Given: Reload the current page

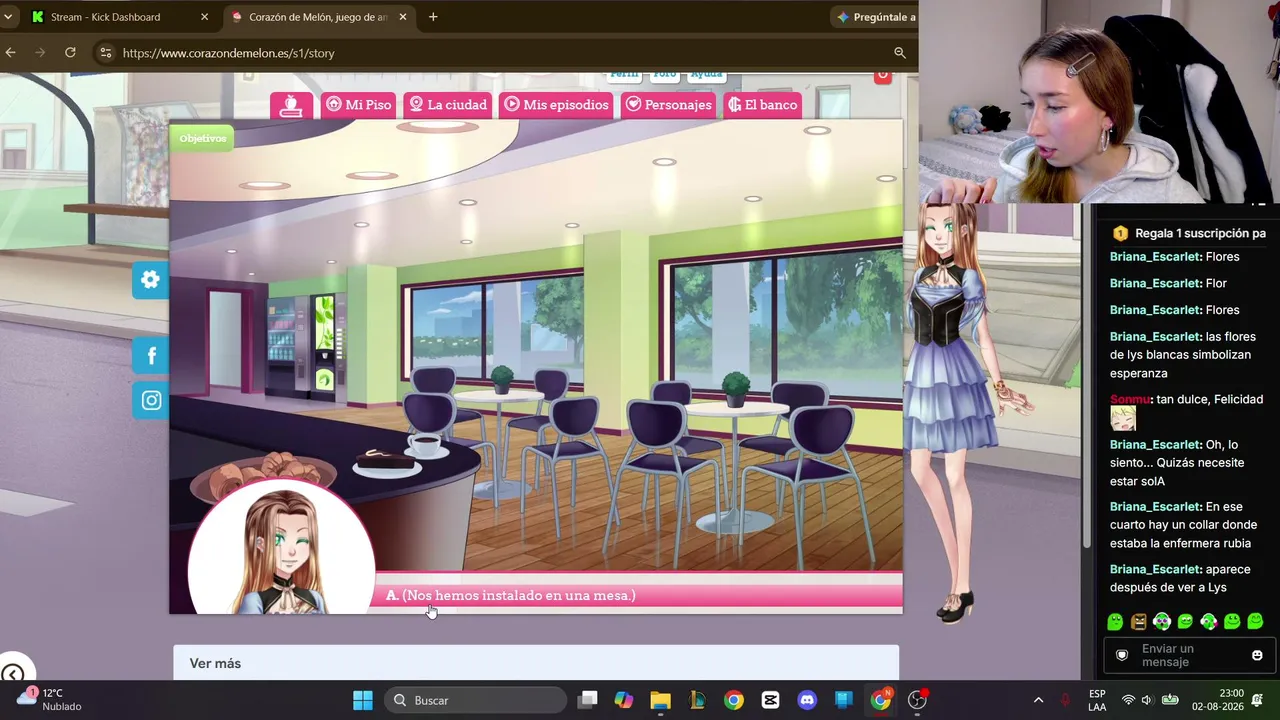Looking at the screenshot, I should pyautogui.click(x=70, y=53).
